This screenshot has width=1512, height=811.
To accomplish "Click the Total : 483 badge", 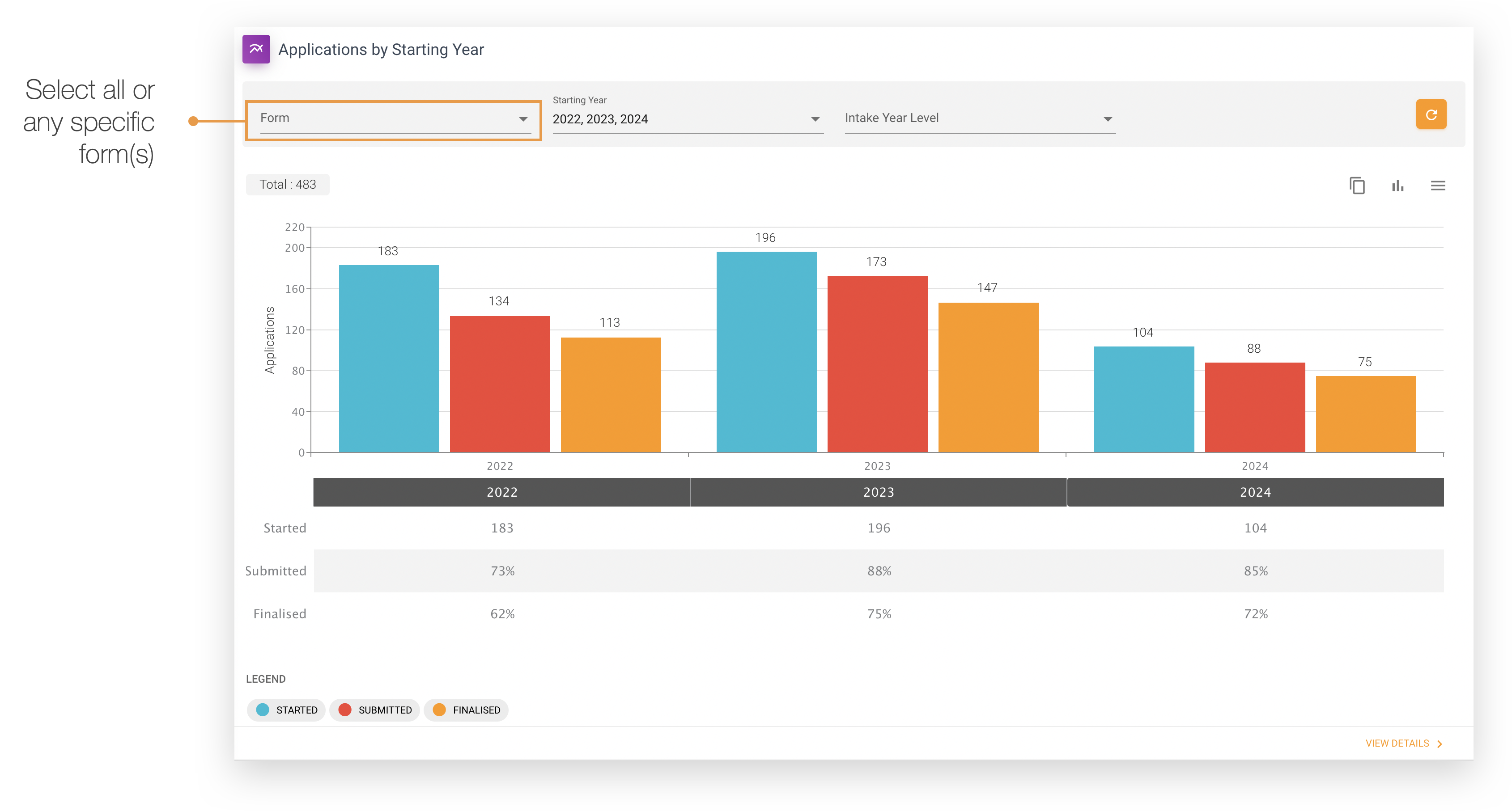I will point(288,184).
